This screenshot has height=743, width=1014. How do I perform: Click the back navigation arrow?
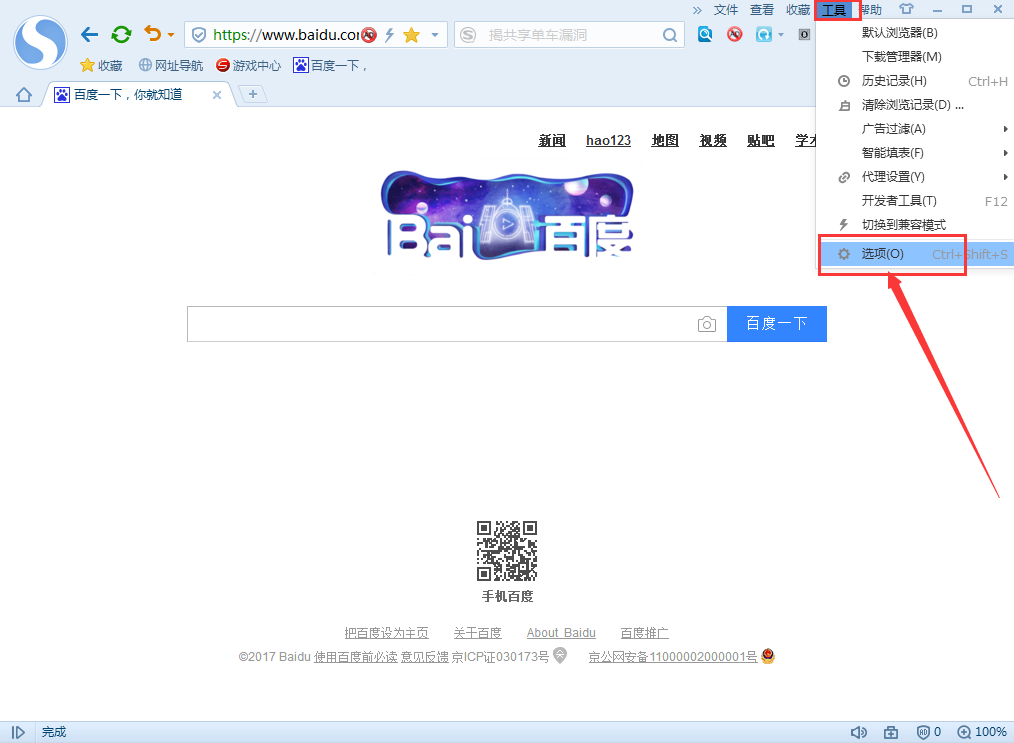[89, 33]
